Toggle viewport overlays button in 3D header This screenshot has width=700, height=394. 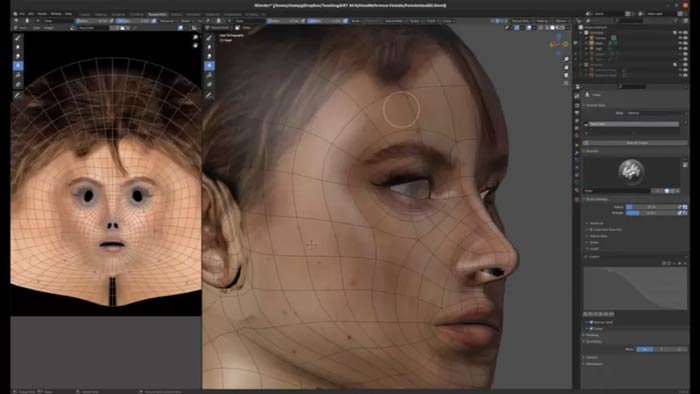click(529, 27)
